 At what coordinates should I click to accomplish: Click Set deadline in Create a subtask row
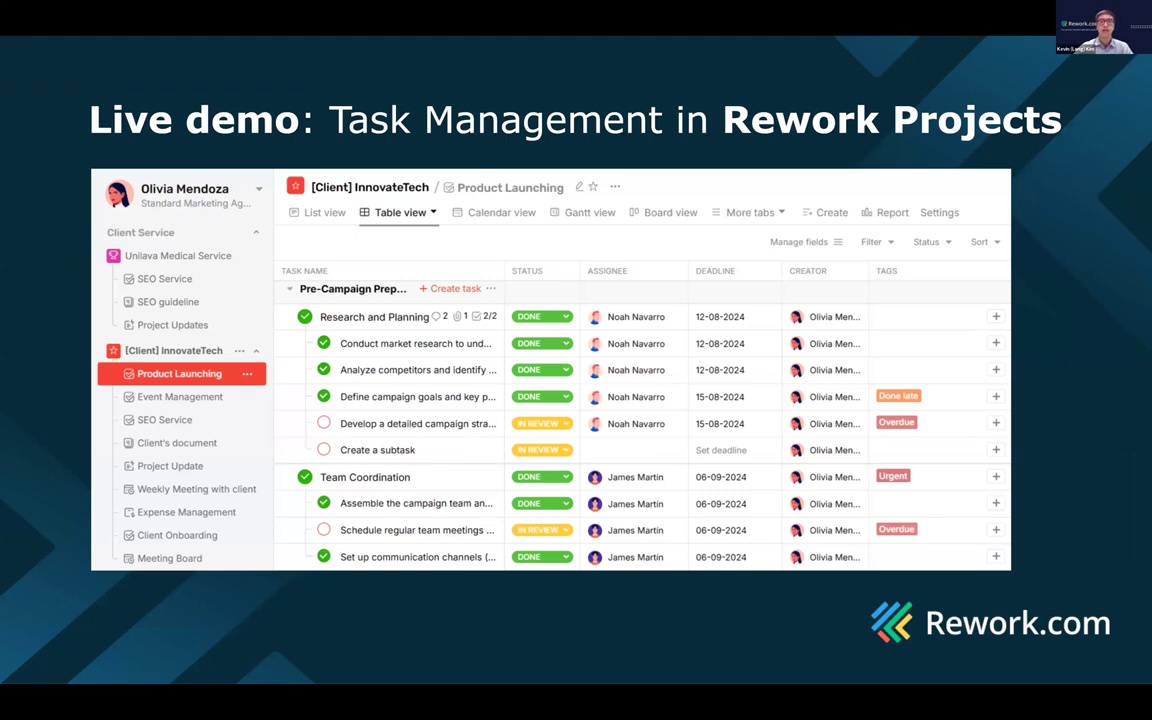[721, 450]
